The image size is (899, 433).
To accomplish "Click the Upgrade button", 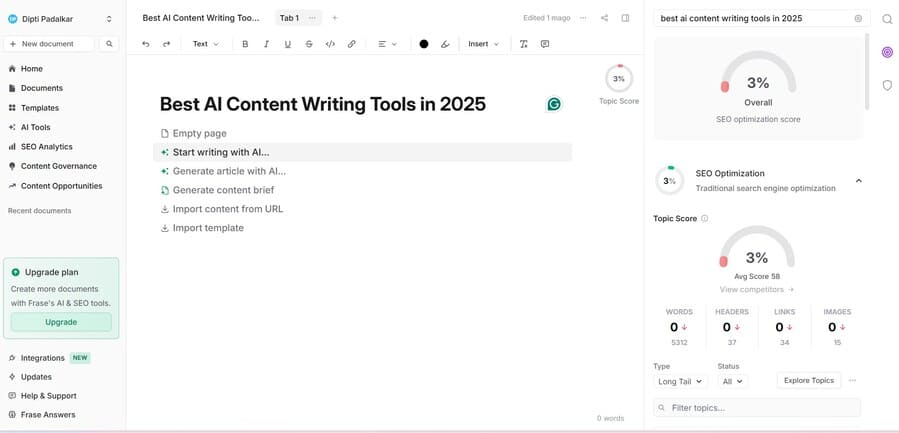I will tap(61, 322).
